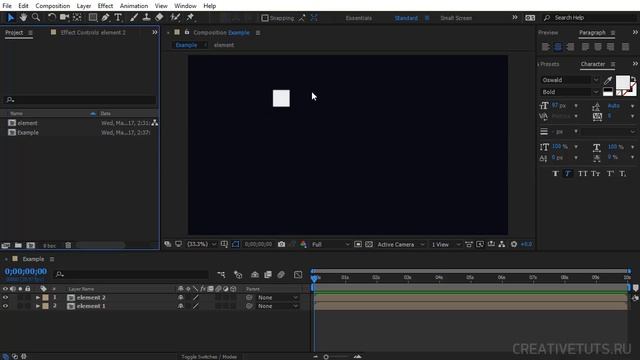Switch to the Preview panel tab
Screen dimensions: 640x360
tap(548, 32)
